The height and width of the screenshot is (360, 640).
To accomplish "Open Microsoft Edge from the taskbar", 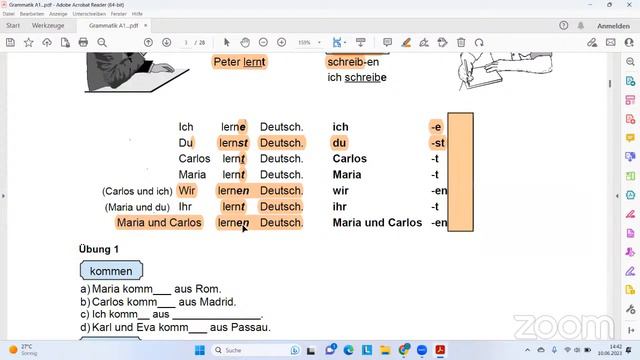I will click(x=349, y=350).
